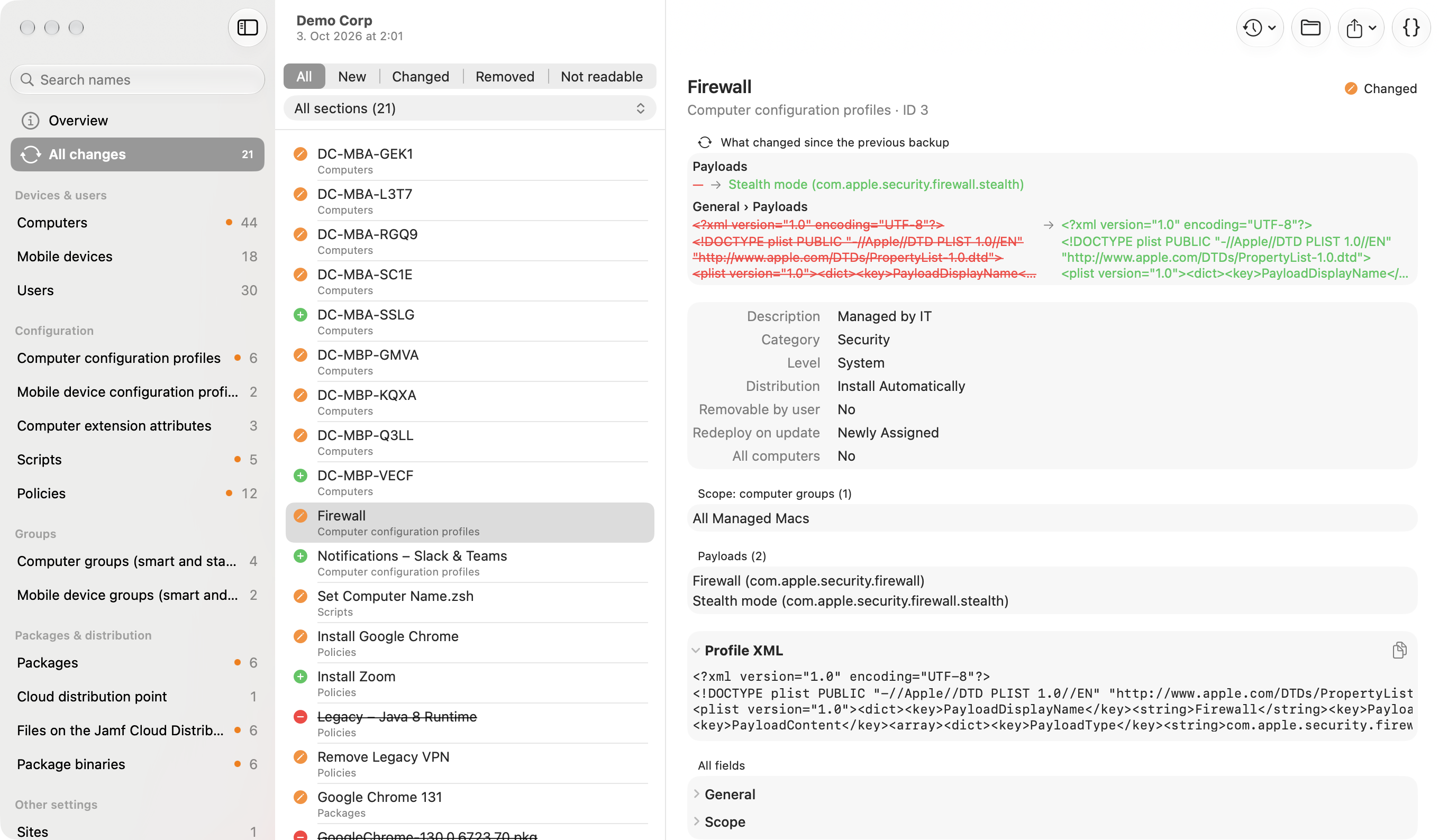Expand the General fields section
1439x840 pixels.
click(696, 795)
